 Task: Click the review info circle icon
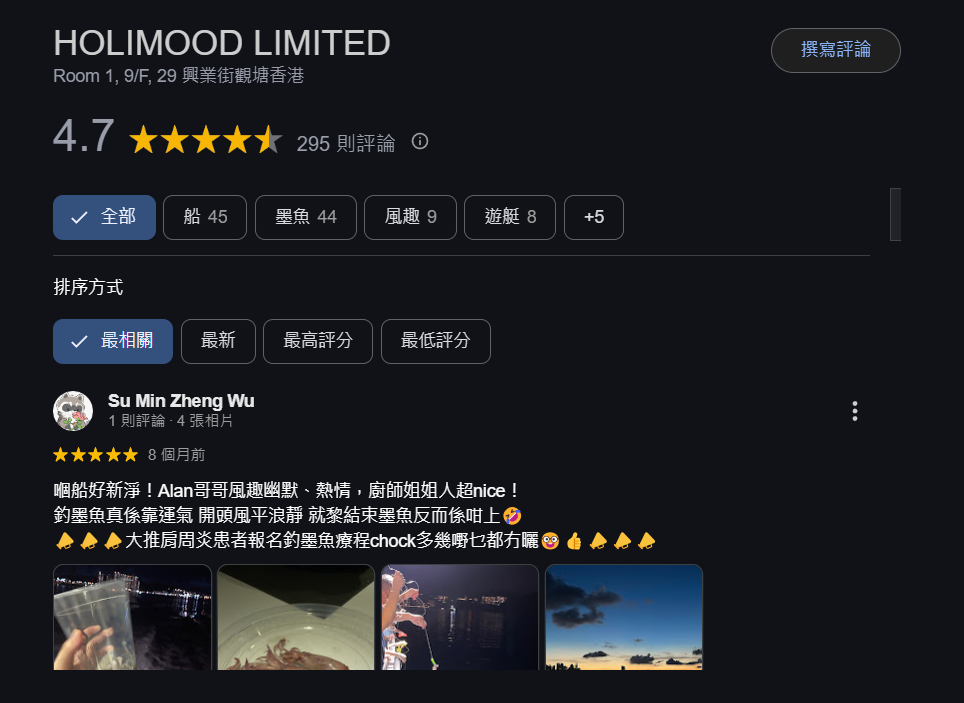coord(420,141)
